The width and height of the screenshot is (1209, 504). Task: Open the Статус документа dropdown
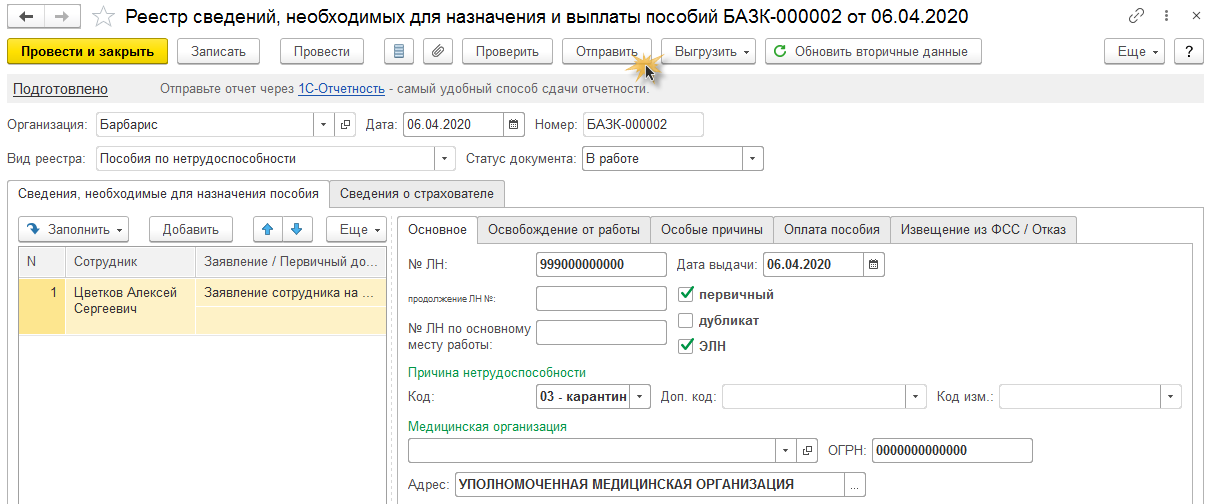752,159
